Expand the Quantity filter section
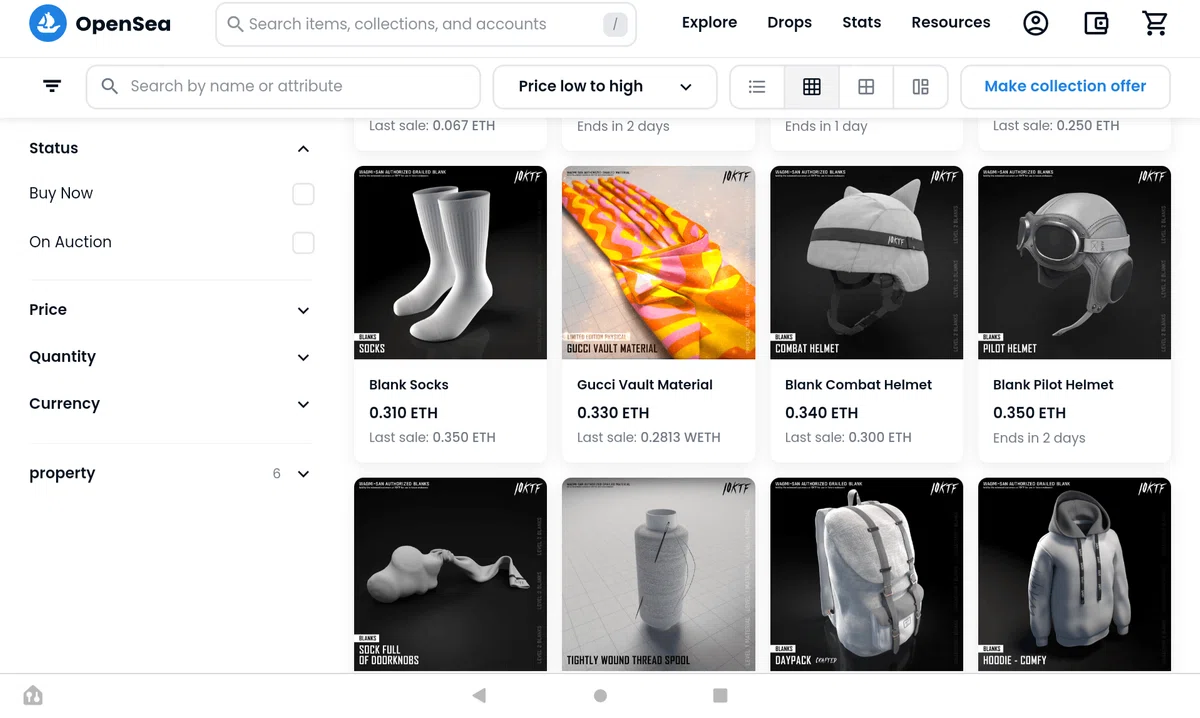1200x718 pixels. tap(304, 358)
